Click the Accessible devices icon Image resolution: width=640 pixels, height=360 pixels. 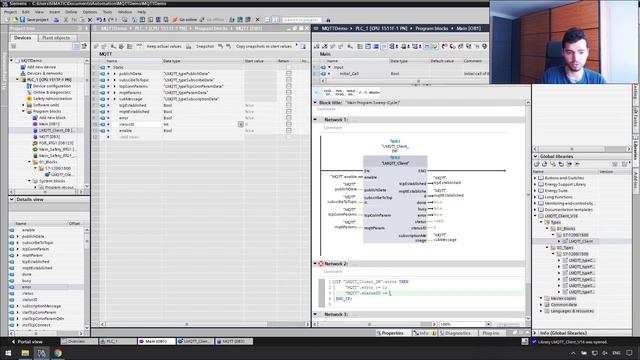[232, 20]
